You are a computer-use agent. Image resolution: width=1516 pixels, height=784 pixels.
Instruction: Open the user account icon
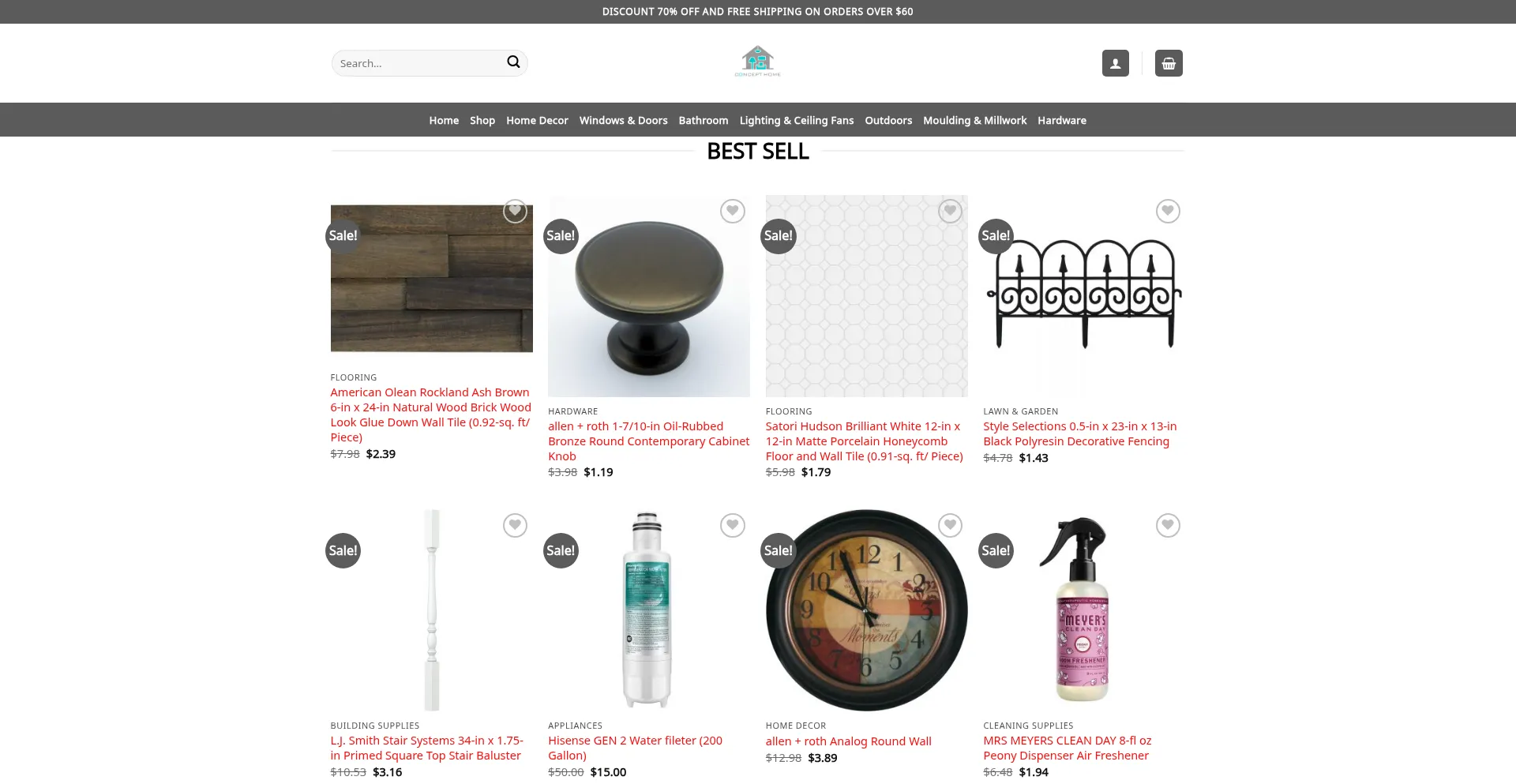(x=1115, y=63)
